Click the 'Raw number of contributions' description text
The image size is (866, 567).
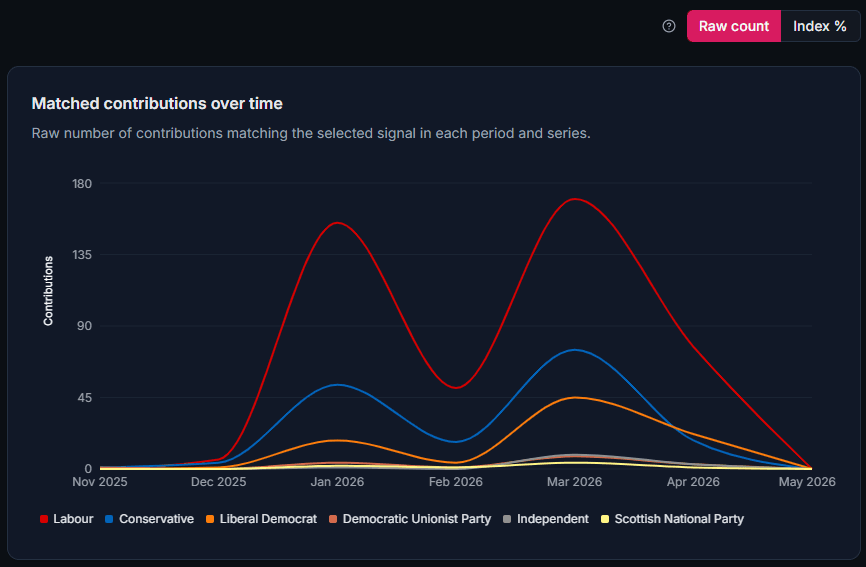click(x=311, y=134)
